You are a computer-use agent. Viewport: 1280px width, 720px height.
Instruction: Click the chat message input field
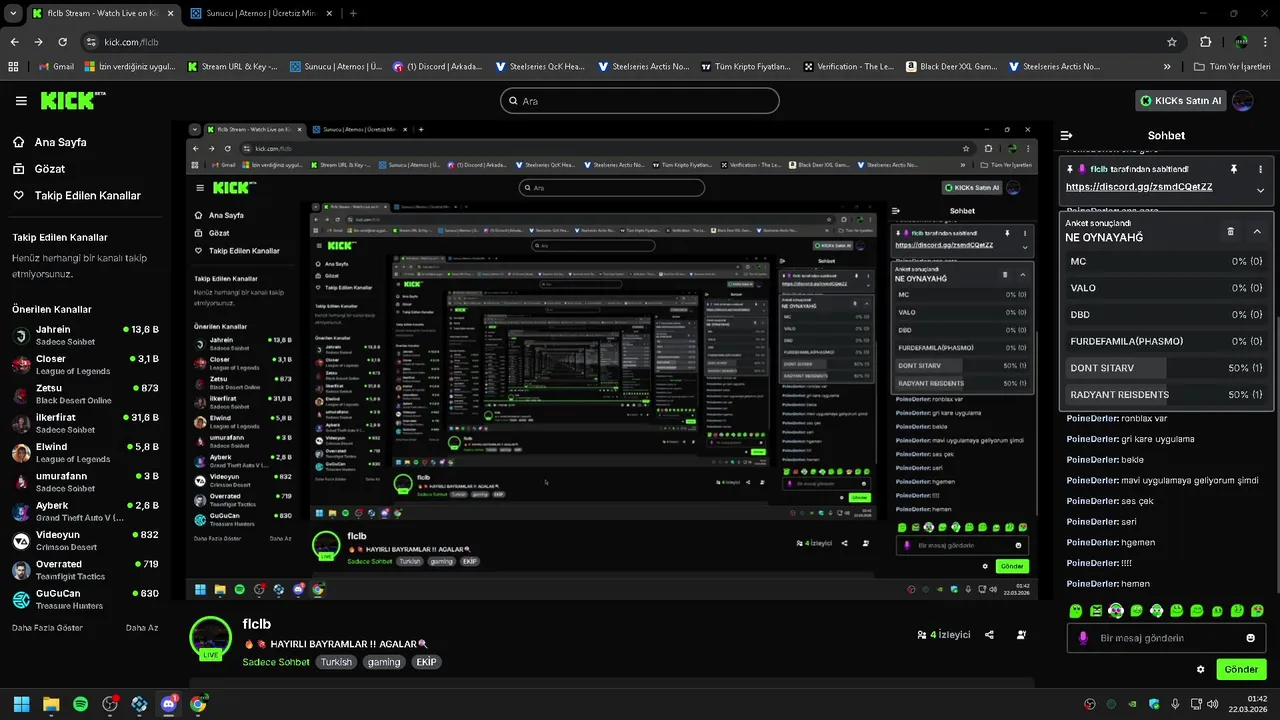pyautogui.click(x=1166, y=638)
